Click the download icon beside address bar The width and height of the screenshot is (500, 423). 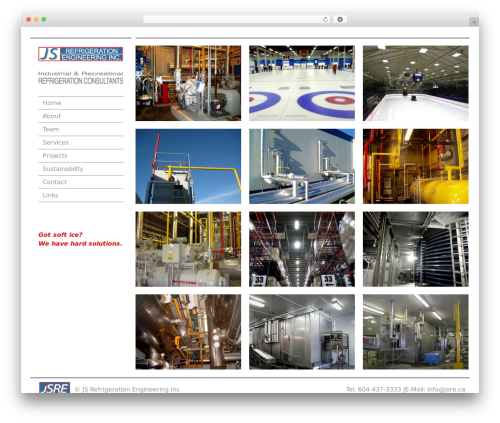pyautogui.click(x=340, y=19)
